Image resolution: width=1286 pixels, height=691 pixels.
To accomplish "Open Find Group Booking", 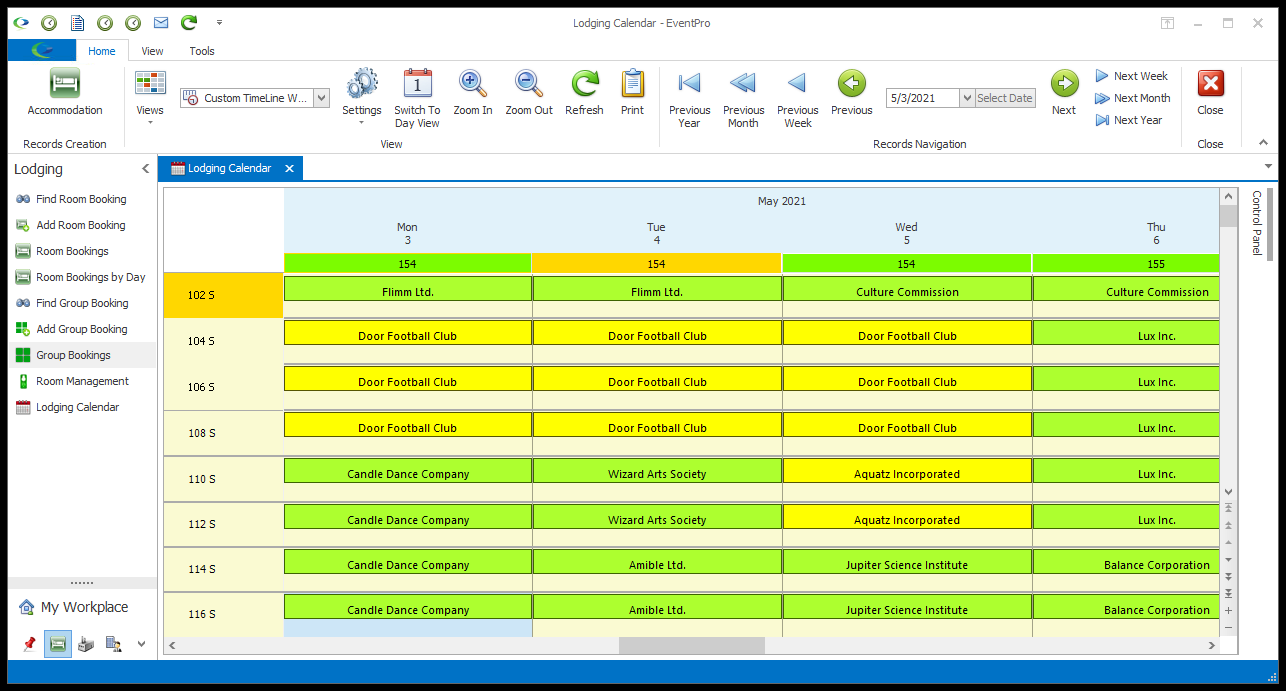I will coord(82,303).
